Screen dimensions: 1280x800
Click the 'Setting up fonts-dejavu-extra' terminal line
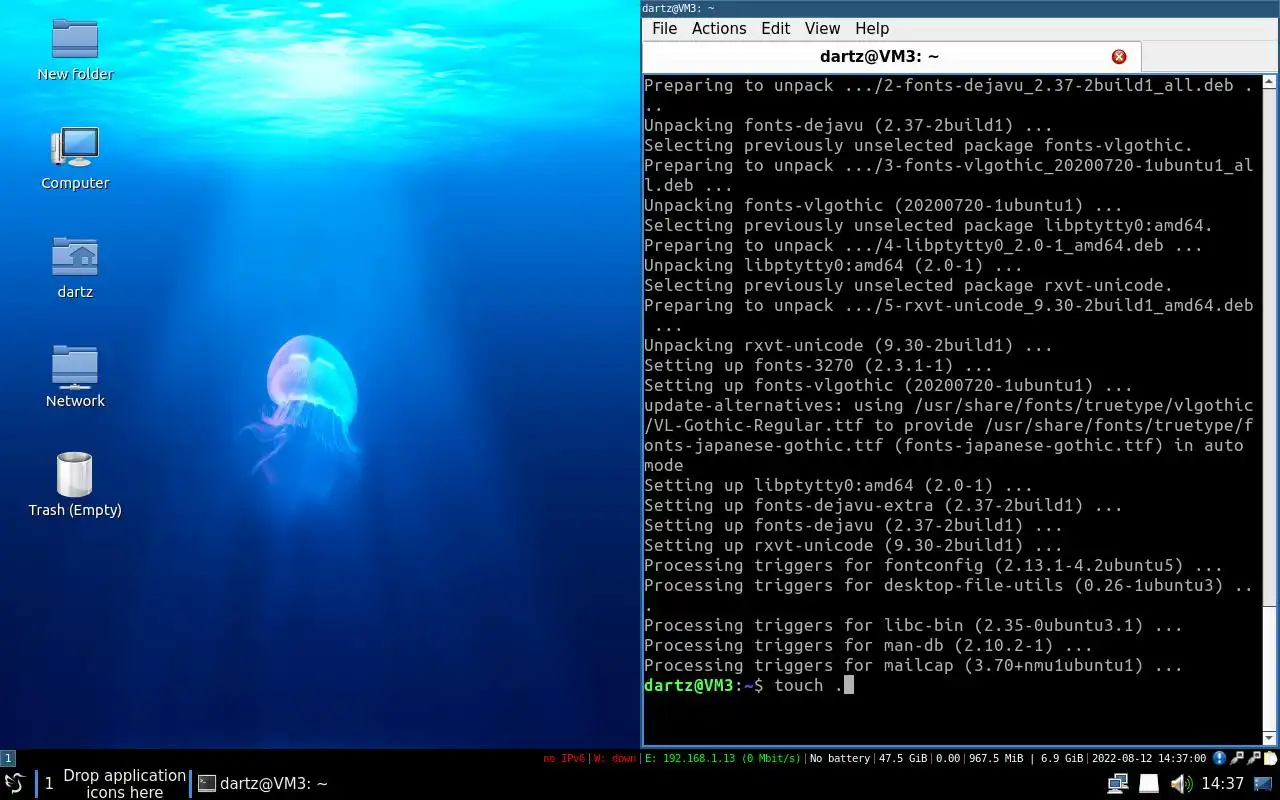tap(883, 505)
